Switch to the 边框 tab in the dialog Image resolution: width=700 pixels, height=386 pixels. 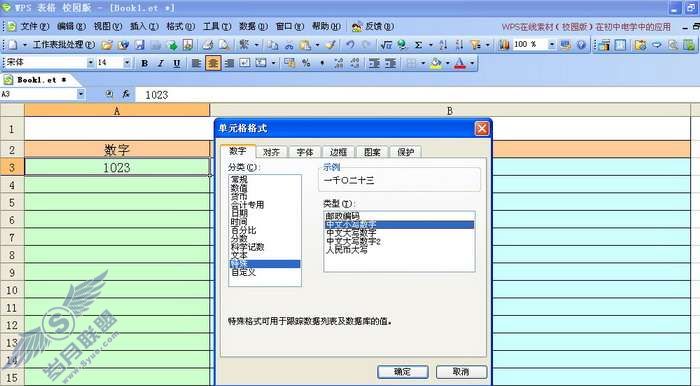pos(338,152)
